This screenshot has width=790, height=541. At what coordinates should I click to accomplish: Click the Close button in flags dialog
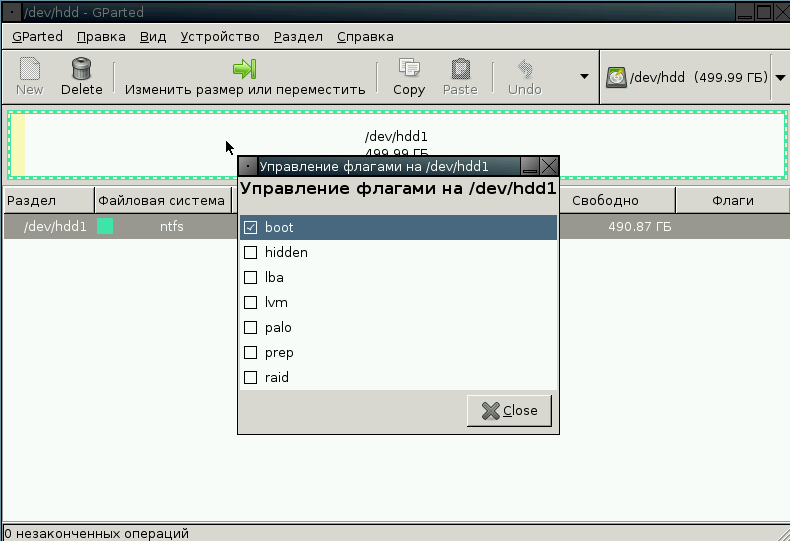pos(509,411)
